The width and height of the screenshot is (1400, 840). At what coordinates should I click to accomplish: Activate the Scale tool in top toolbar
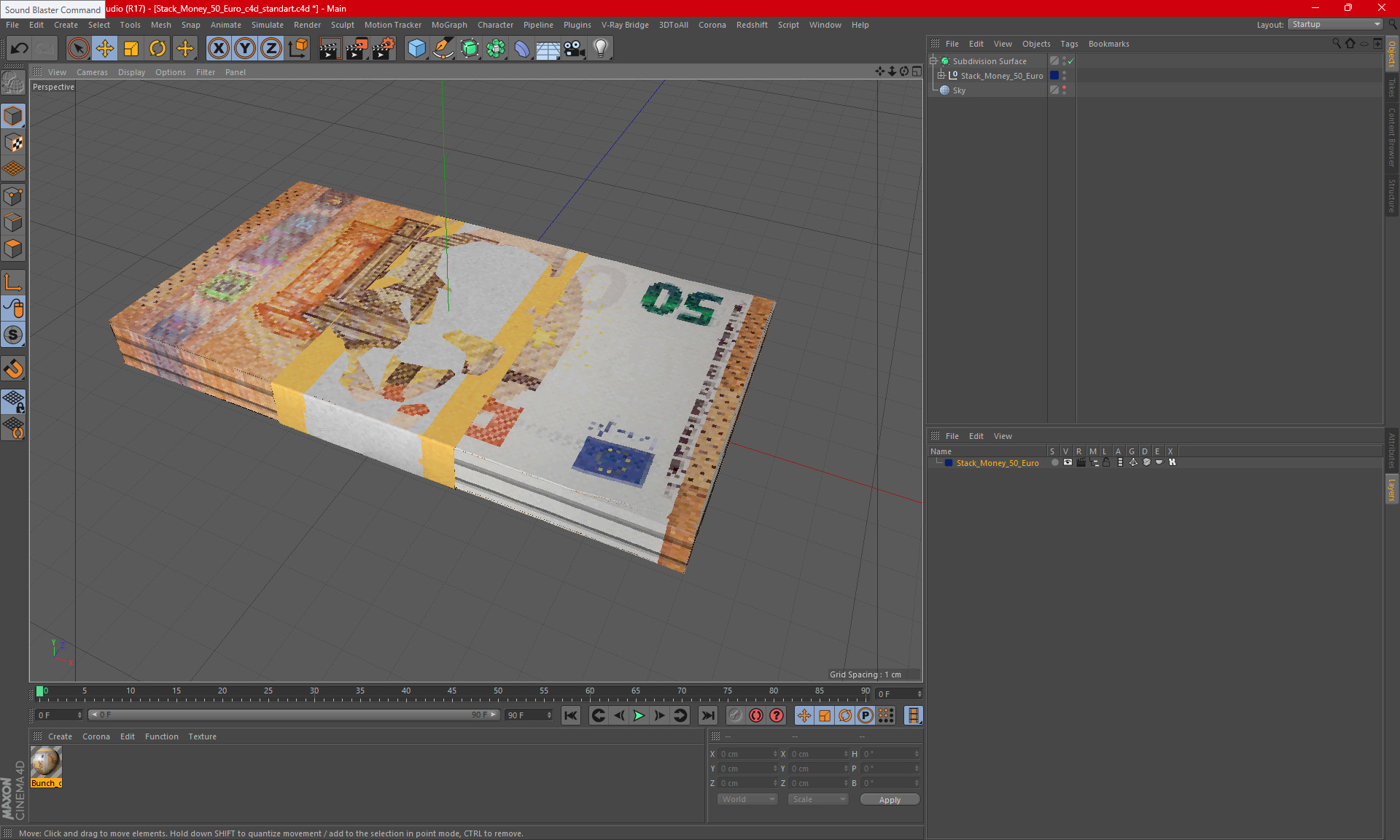[x=131, y=49]
